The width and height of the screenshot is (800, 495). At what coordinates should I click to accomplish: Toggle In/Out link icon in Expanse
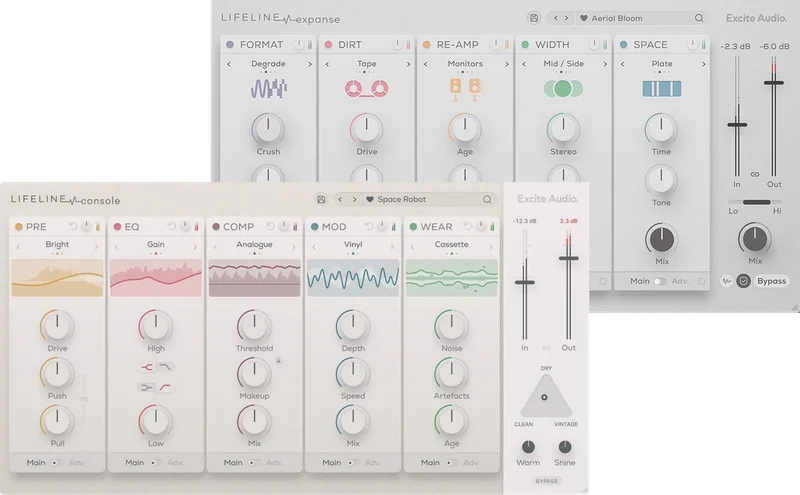pyautogui.click(x=755, y=174)
